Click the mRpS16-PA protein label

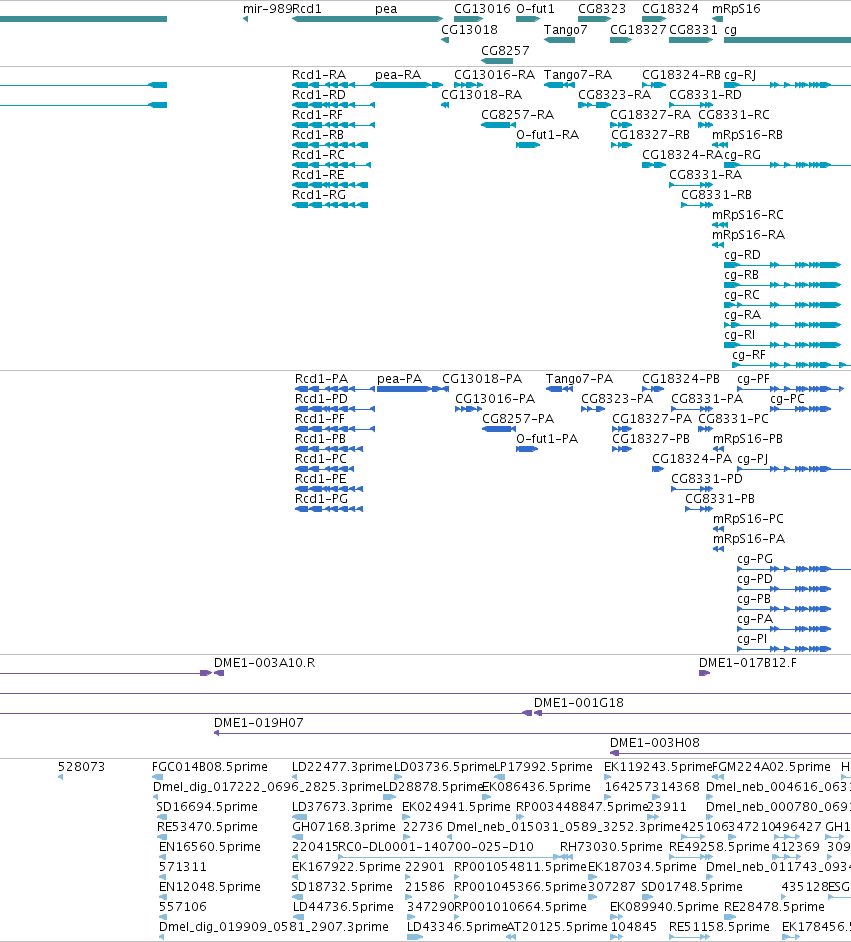[x=748, y=538]
